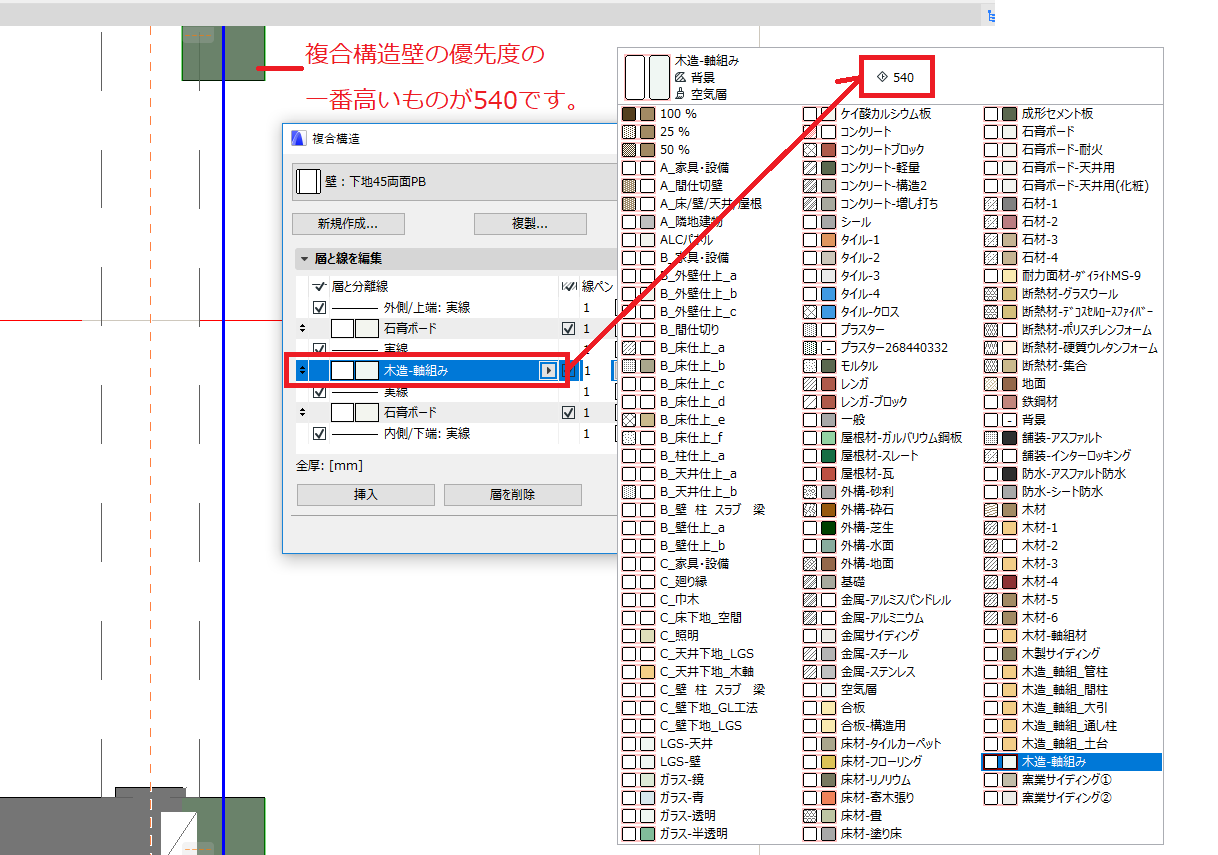Select the コンクリート material icon
Image resolution: width=1218 pixels, height=855 pixels.
pos(820,132)
